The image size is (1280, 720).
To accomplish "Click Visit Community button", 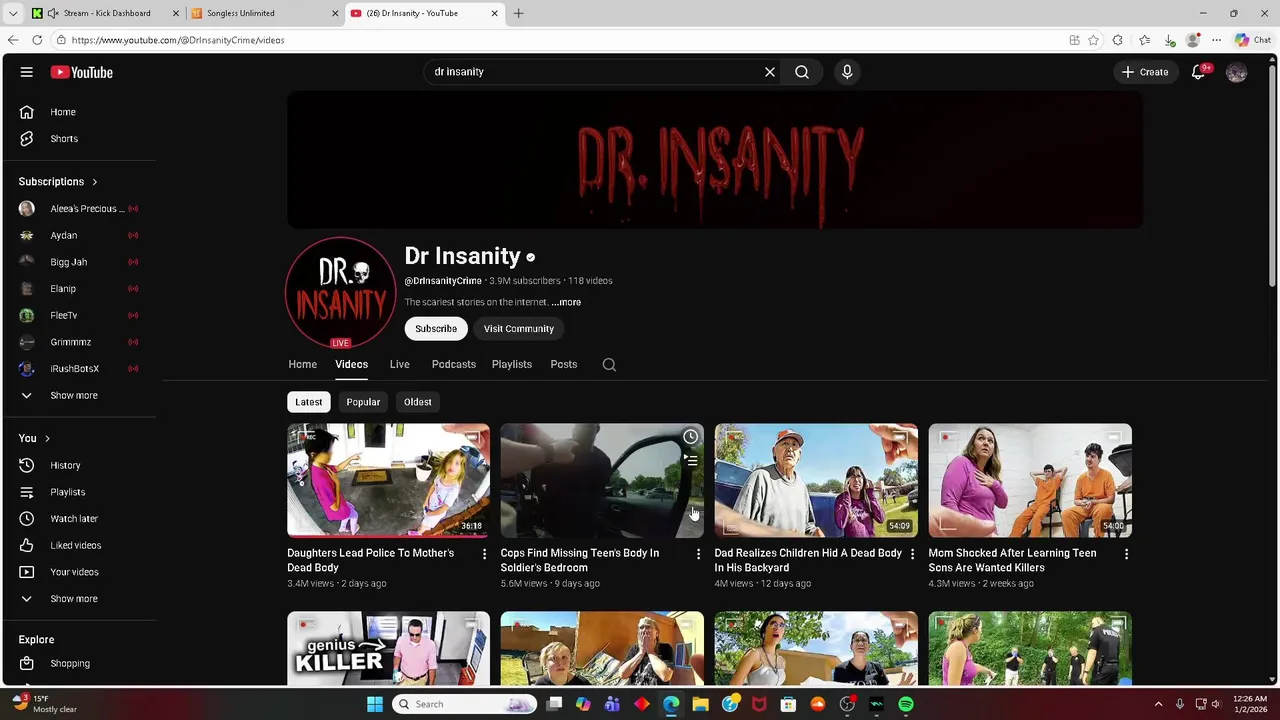I will 519,329.
